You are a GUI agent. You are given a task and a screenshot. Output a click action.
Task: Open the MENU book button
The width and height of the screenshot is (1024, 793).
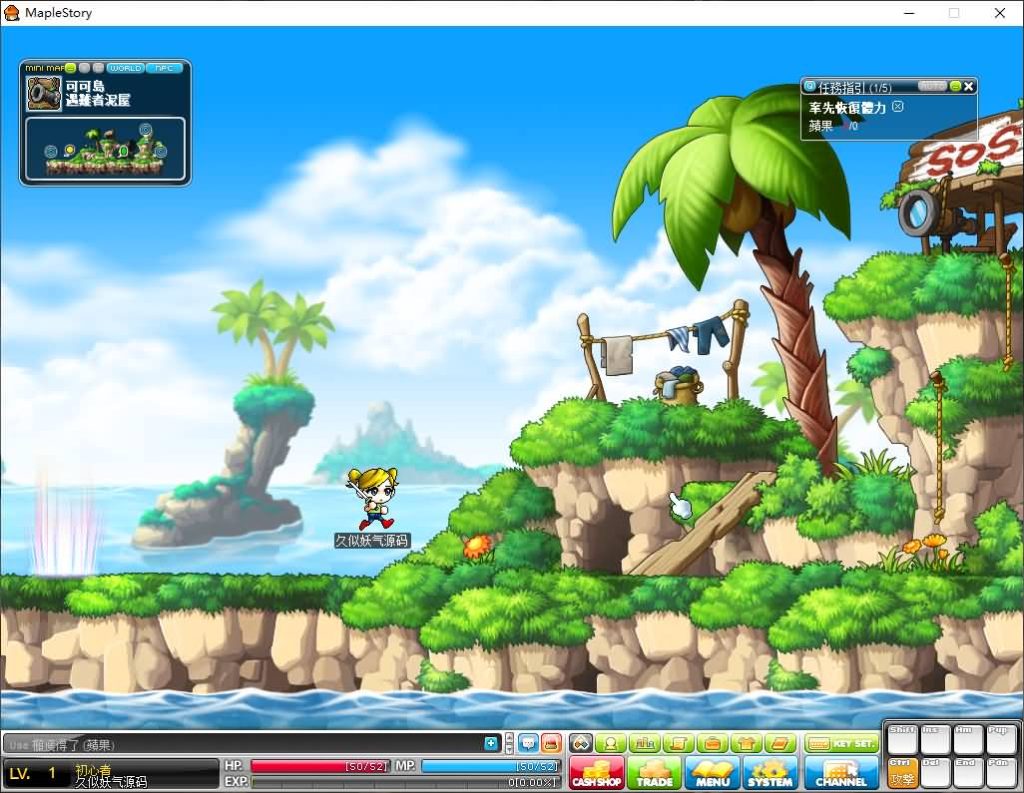[x=712, y=773]
